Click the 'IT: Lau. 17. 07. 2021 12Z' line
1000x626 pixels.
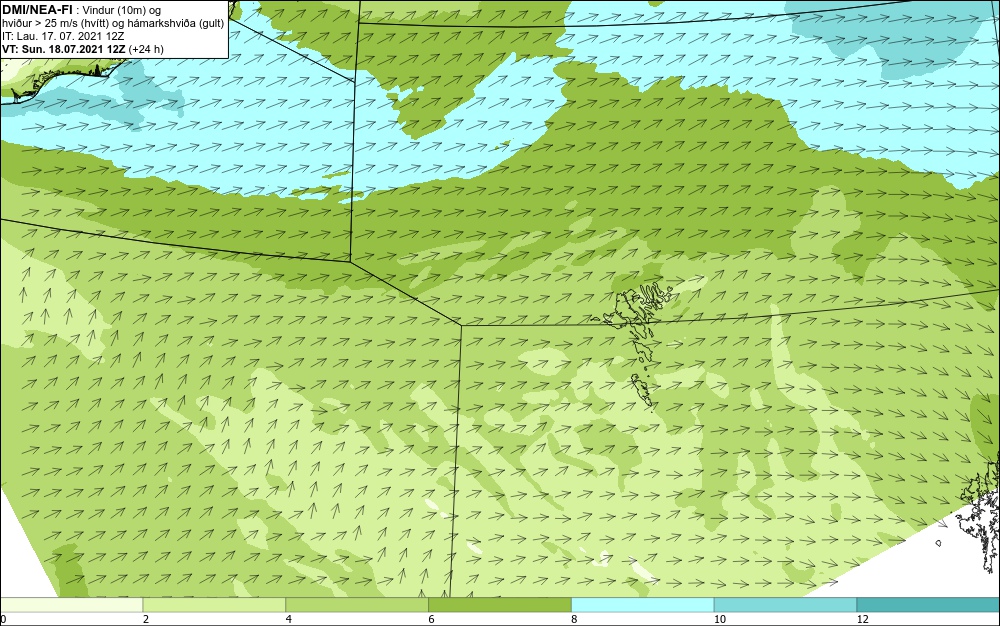click(x=63, y=36)
